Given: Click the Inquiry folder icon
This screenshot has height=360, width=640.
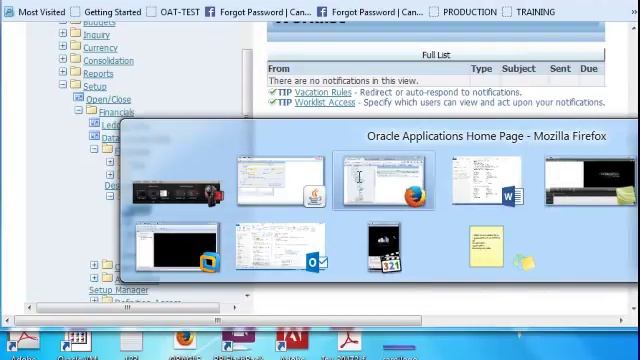Looking at the screenshot, I should click(76, 32).
